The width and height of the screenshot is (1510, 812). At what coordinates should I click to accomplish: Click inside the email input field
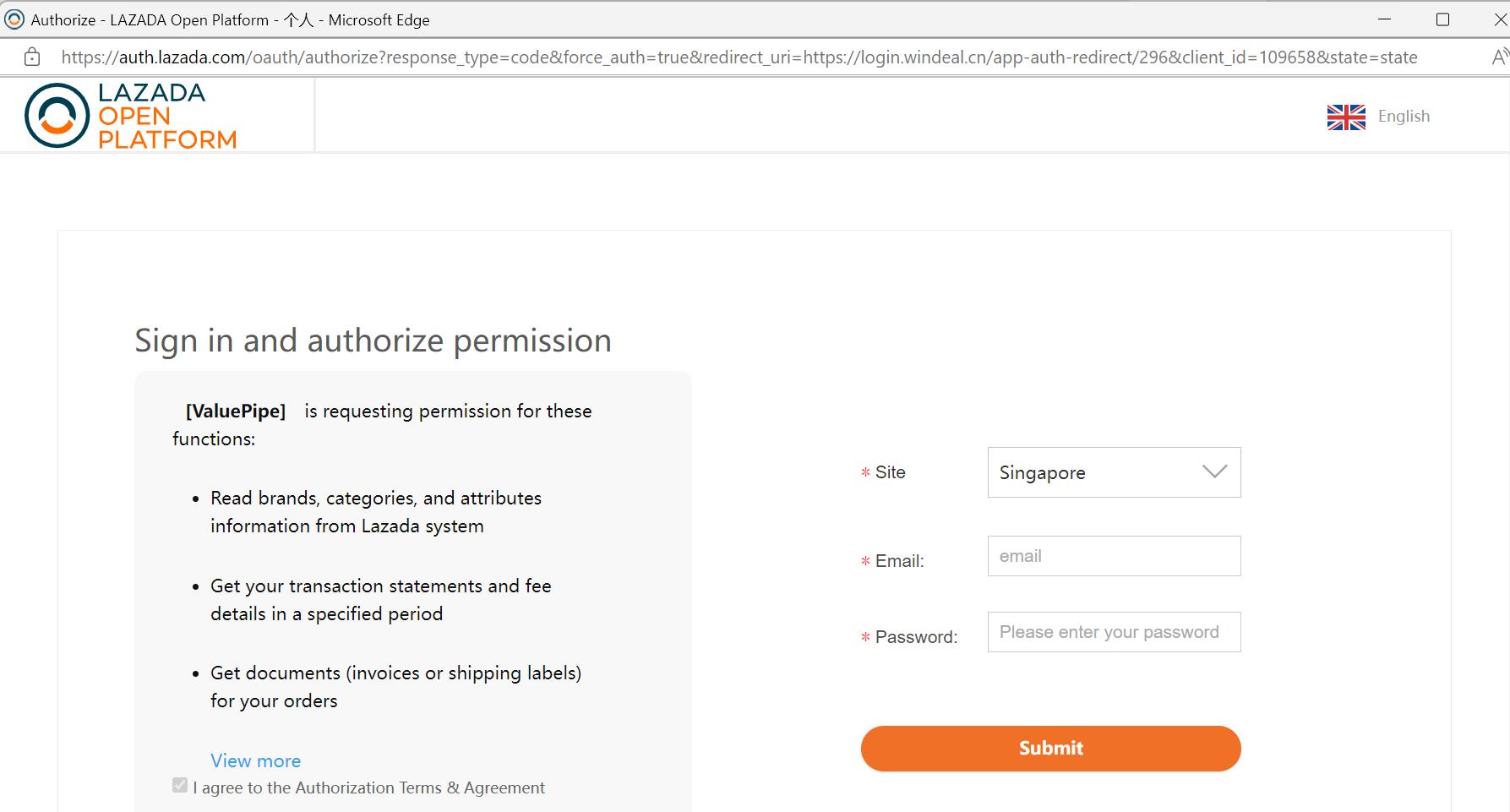click(1114, 555)
